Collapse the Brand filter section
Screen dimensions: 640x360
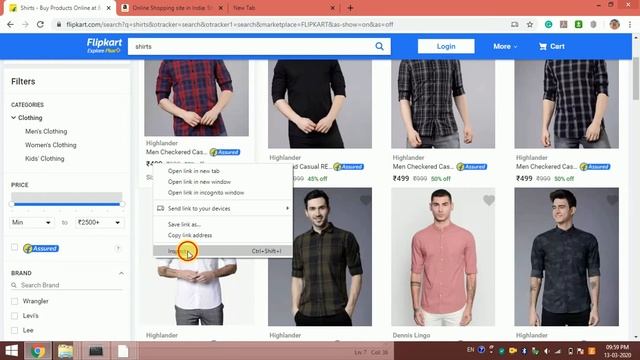tap(121, 273)
